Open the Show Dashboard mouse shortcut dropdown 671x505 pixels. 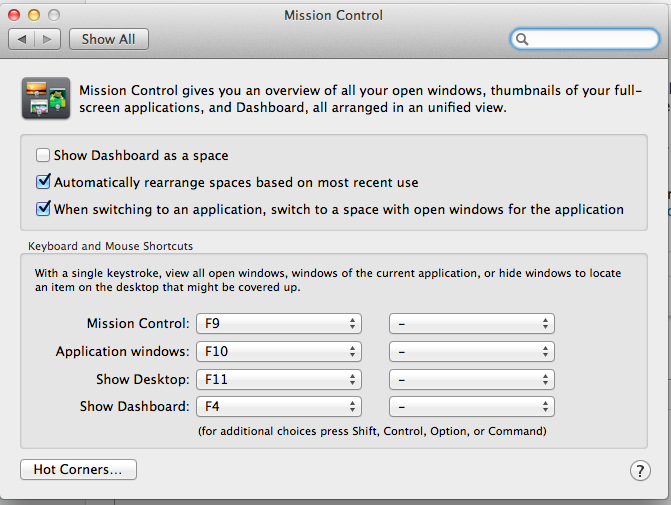[x=472, y=407]
